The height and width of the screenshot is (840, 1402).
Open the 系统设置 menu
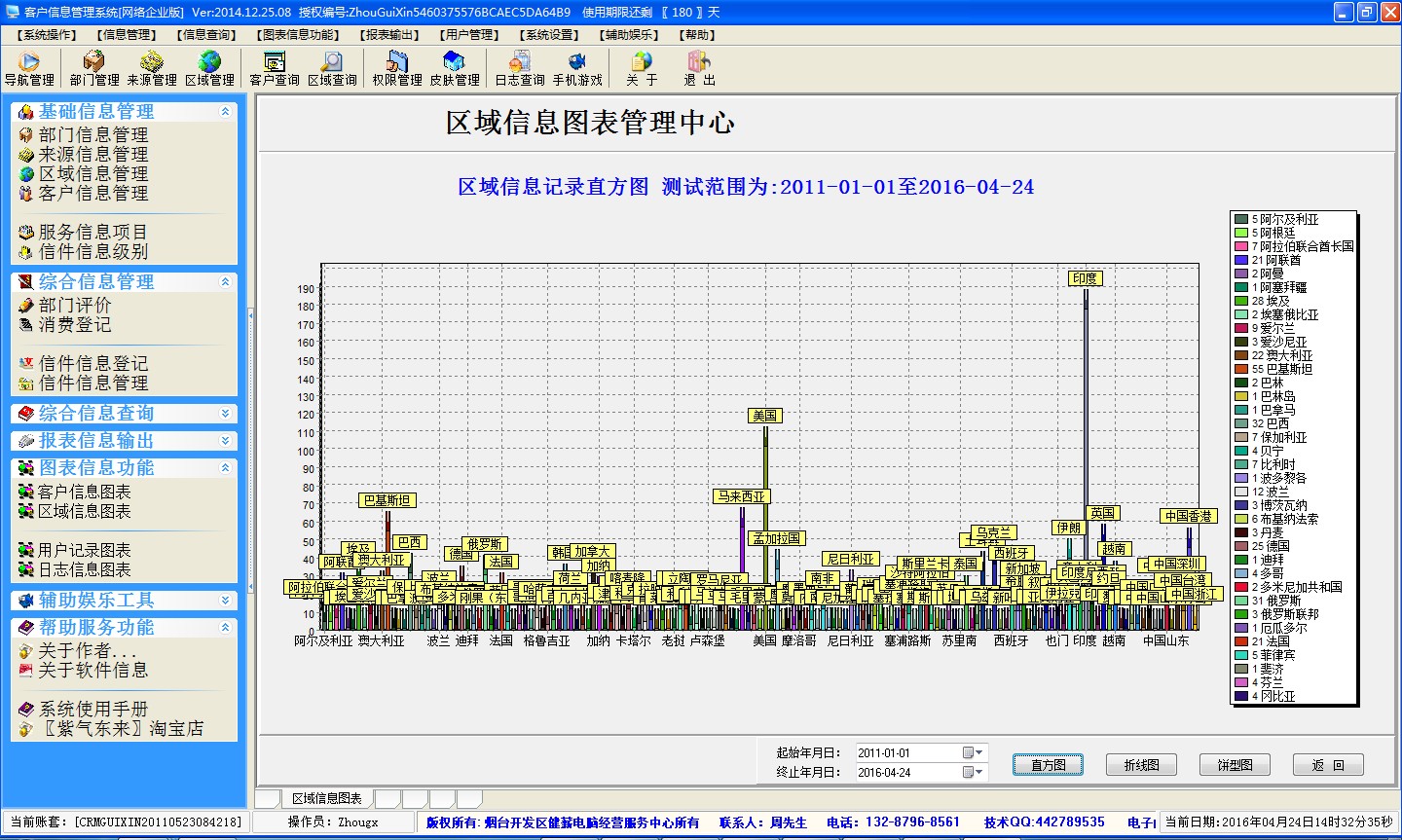click(x=549, y=35)
